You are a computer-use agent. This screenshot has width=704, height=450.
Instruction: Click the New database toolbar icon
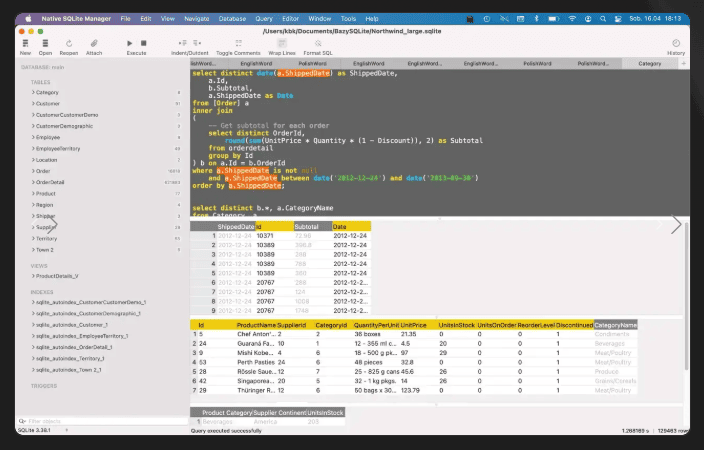coord(25,43)
